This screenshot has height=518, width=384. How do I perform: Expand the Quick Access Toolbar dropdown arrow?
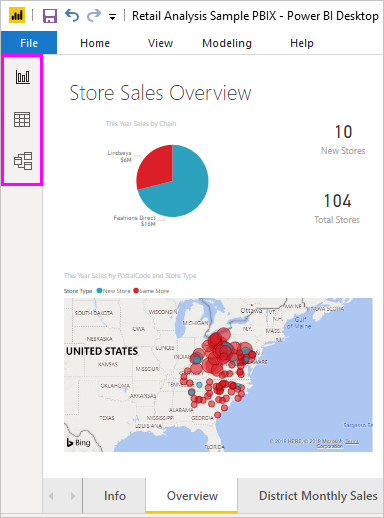click(x=112, y=17)
